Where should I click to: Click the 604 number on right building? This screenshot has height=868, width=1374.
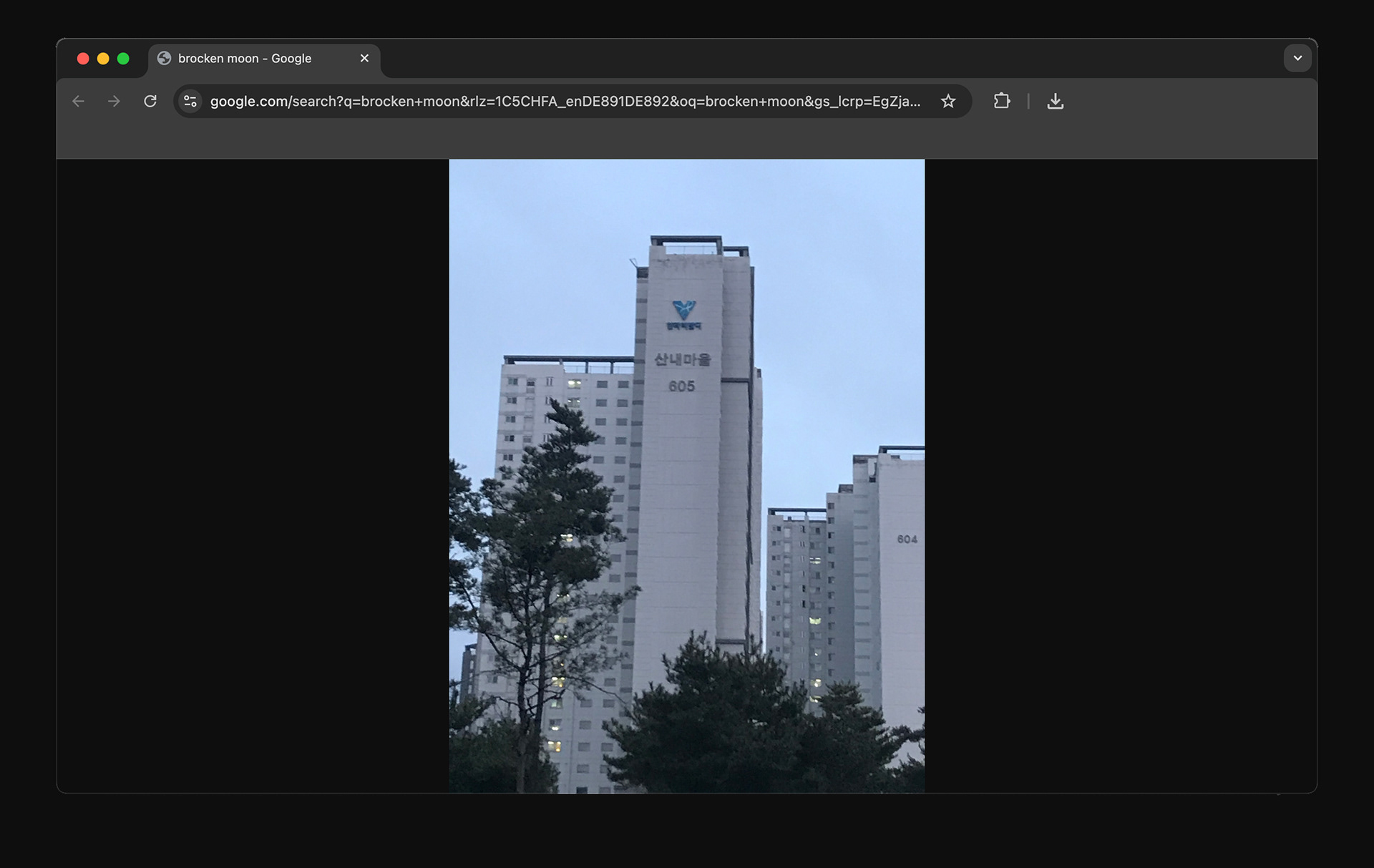coord(907,540)
